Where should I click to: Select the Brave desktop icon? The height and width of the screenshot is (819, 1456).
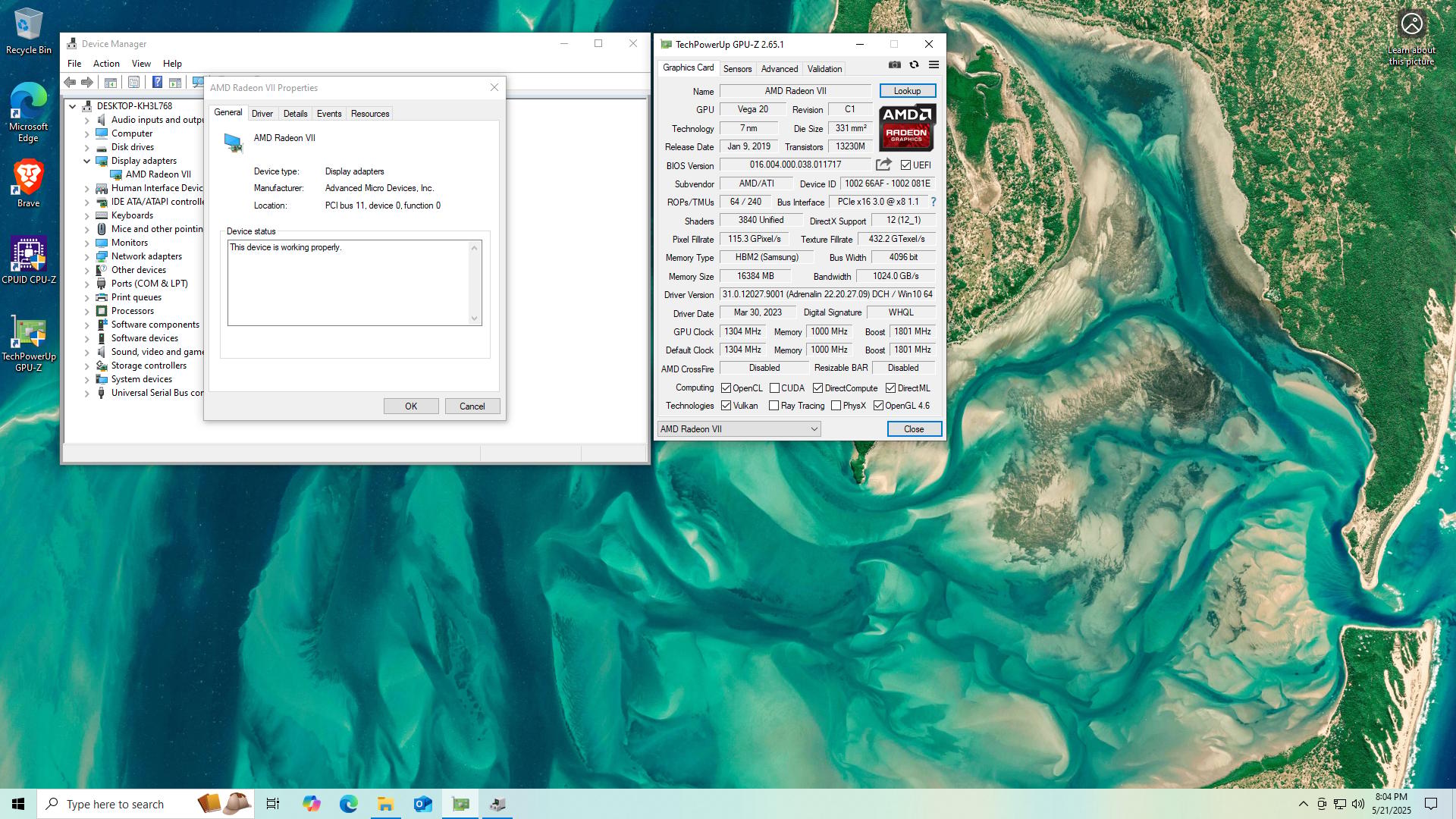point(29,184)
